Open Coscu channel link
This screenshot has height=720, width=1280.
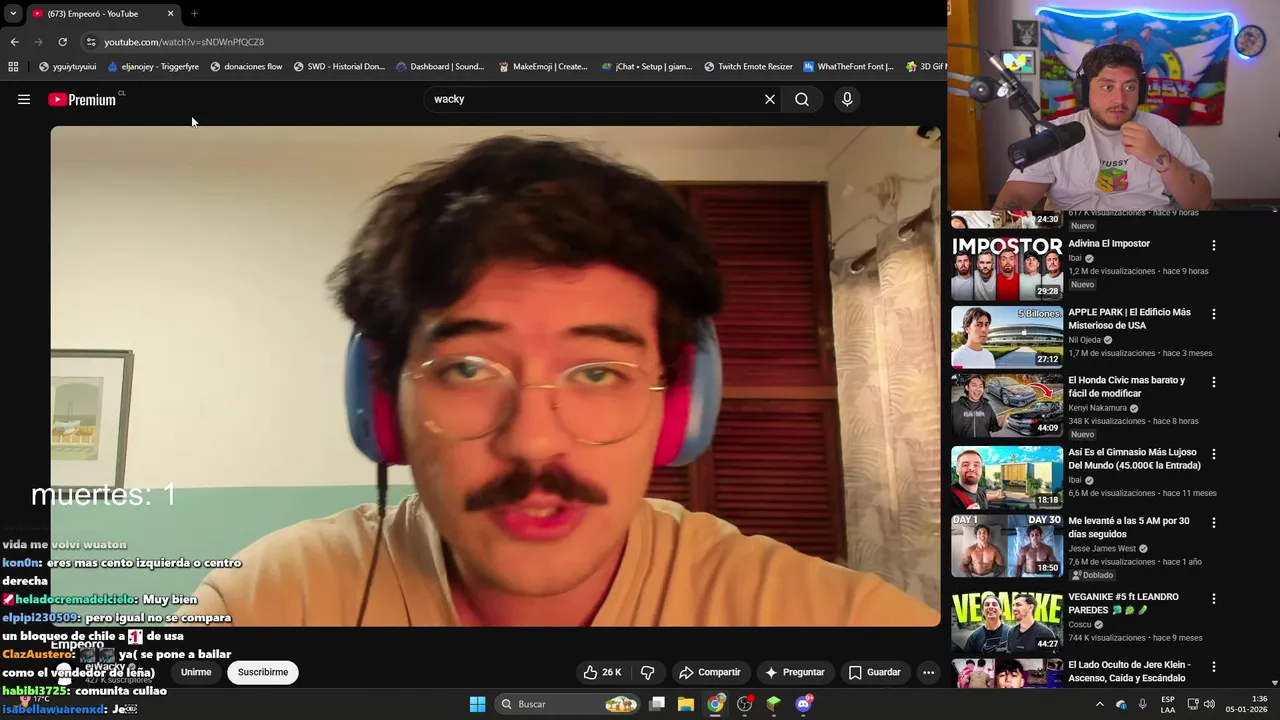(x=1080, y=625)
